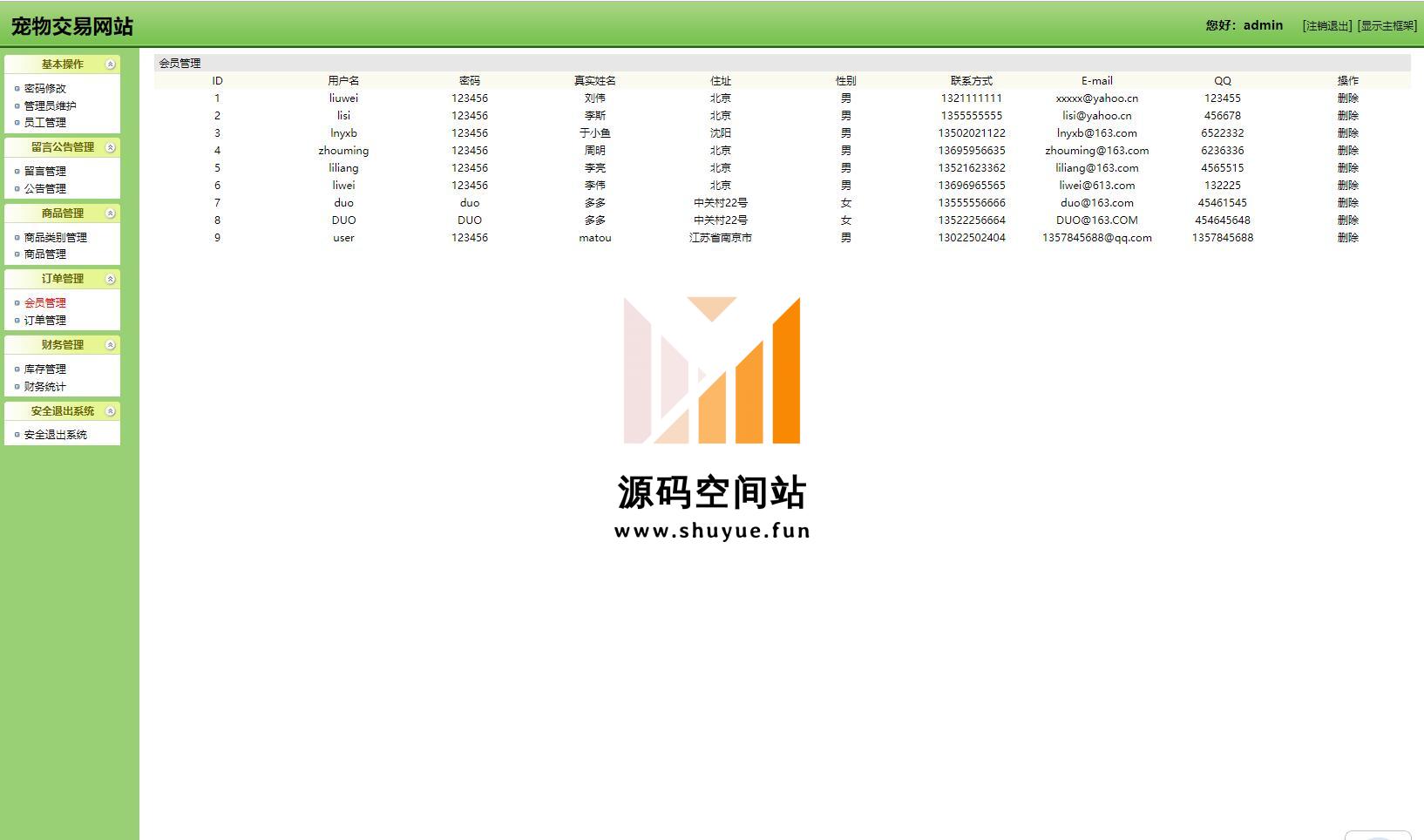Image resolution: width=1424 pixels, height=840 pixels.
Task: Click the E-mail column header
Action: pos(1097,80)
